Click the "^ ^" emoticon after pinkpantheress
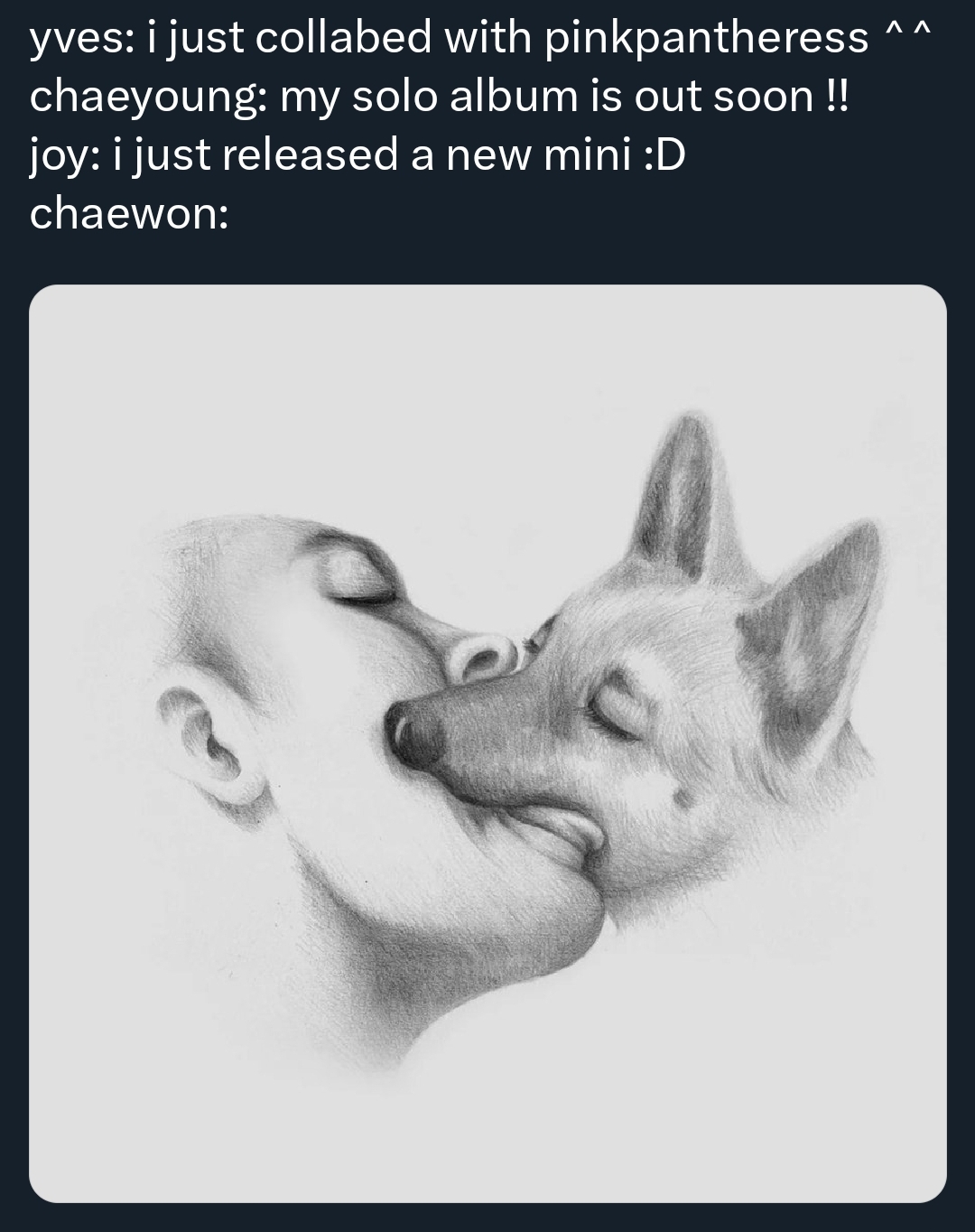 click(906, 34)
